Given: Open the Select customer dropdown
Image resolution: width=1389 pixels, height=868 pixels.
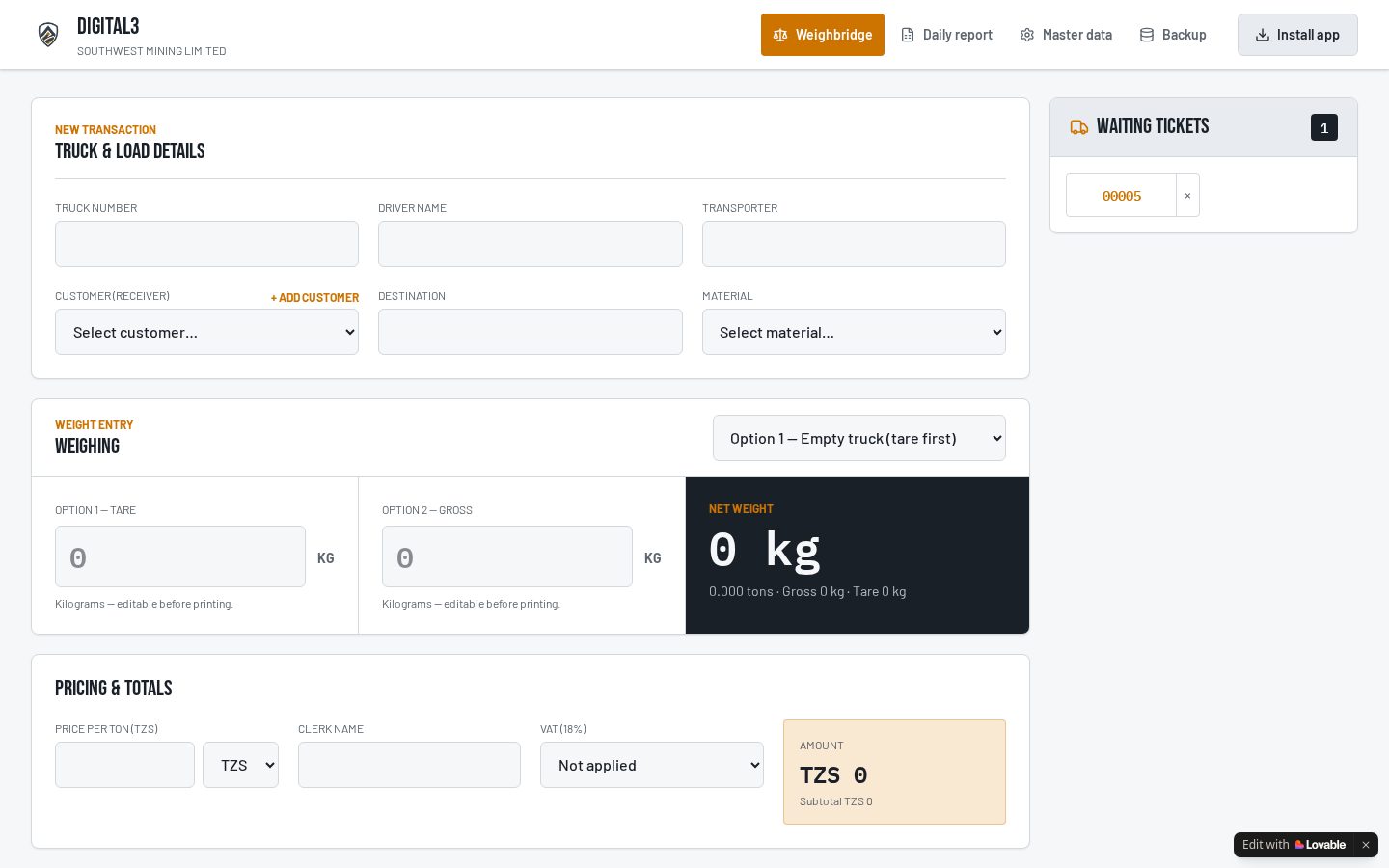Looking at the screenshot, I should (206, 332).
